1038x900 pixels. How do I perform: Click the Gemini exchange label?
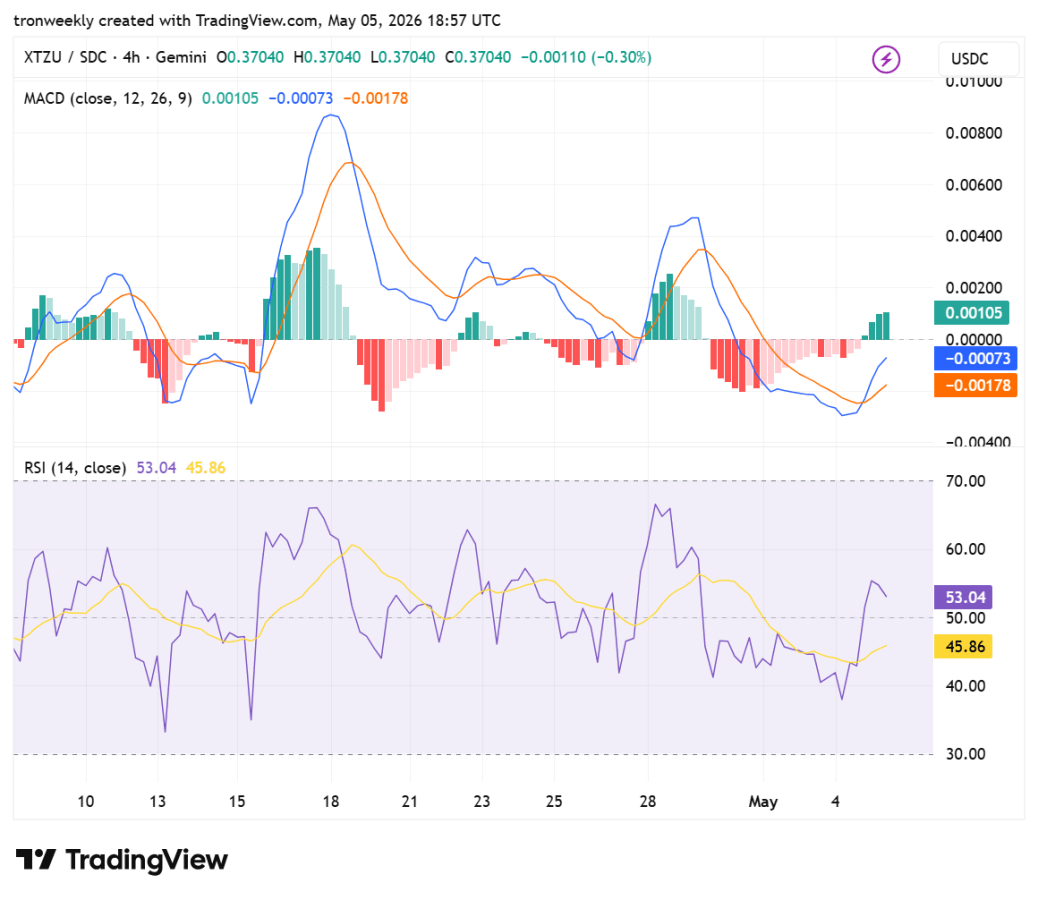pos(181,58)
